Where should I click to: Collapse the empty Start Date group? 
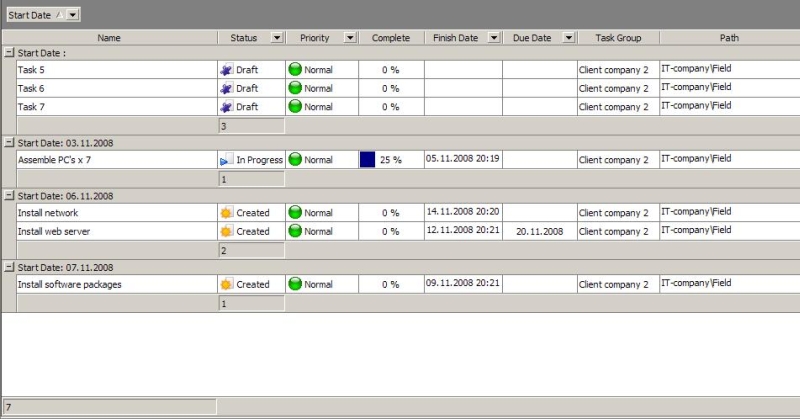pyautogui.click(x=9, y=52)
